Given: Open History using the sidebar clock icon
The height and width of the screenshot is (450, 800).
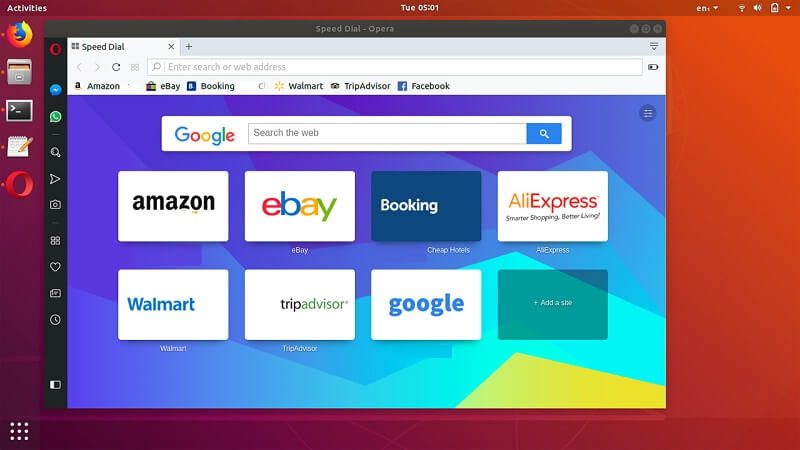Looking at the screenshot, I should tap(55, 320).
